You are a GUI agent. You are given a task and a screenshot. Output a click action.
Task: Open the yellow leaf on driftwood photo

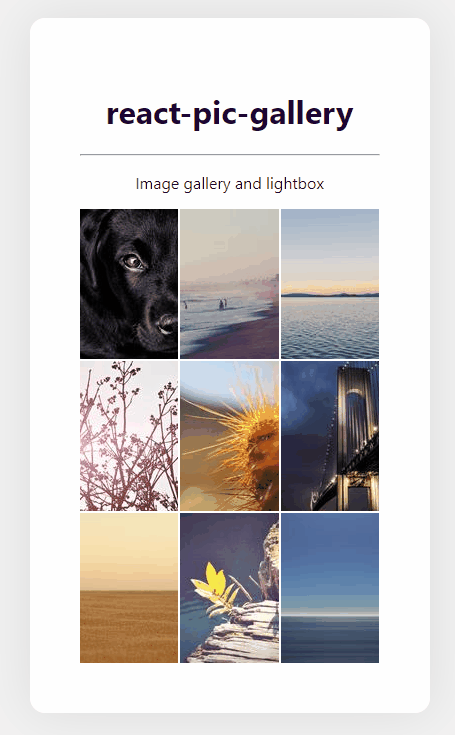pos(230,588)
